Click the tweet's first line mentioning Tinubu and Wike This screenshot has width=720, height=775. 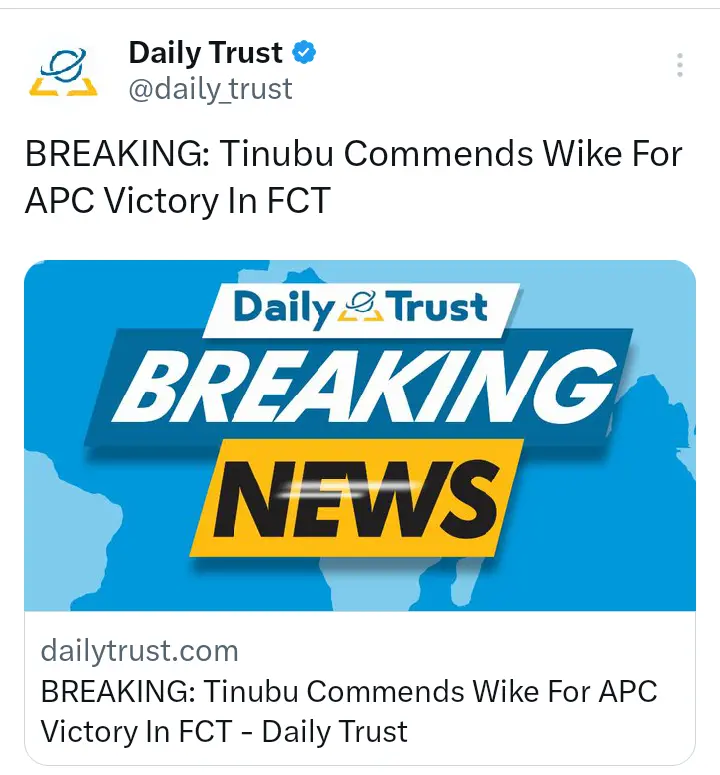pyautogui.click(x=353, y=154)
